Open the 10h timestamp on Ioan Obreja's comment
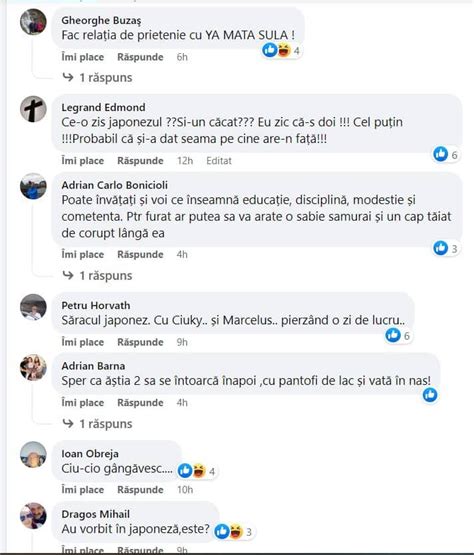 point(185,490)
